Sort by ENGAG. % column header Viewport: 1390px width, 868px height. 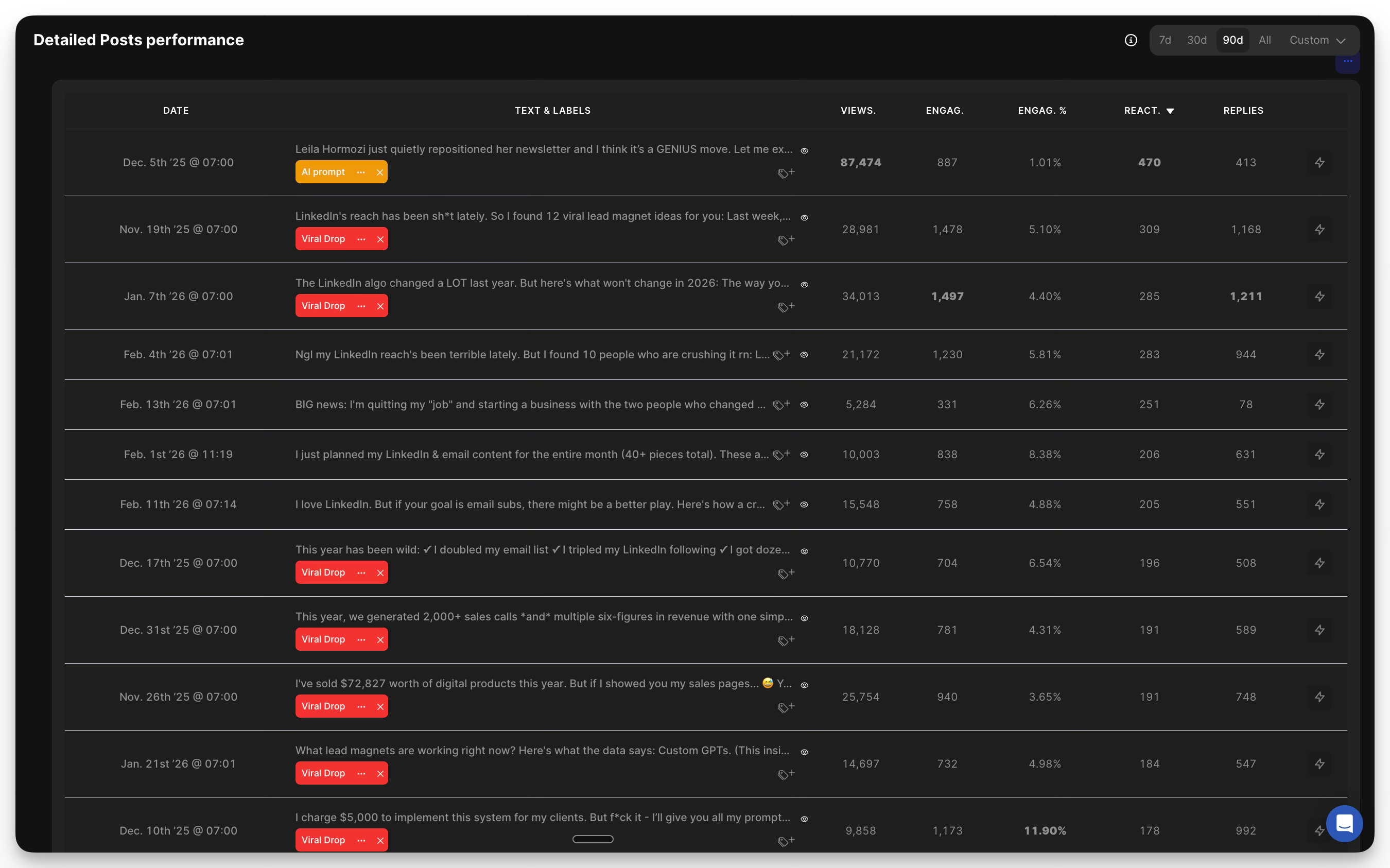[x=1041, y=110]
